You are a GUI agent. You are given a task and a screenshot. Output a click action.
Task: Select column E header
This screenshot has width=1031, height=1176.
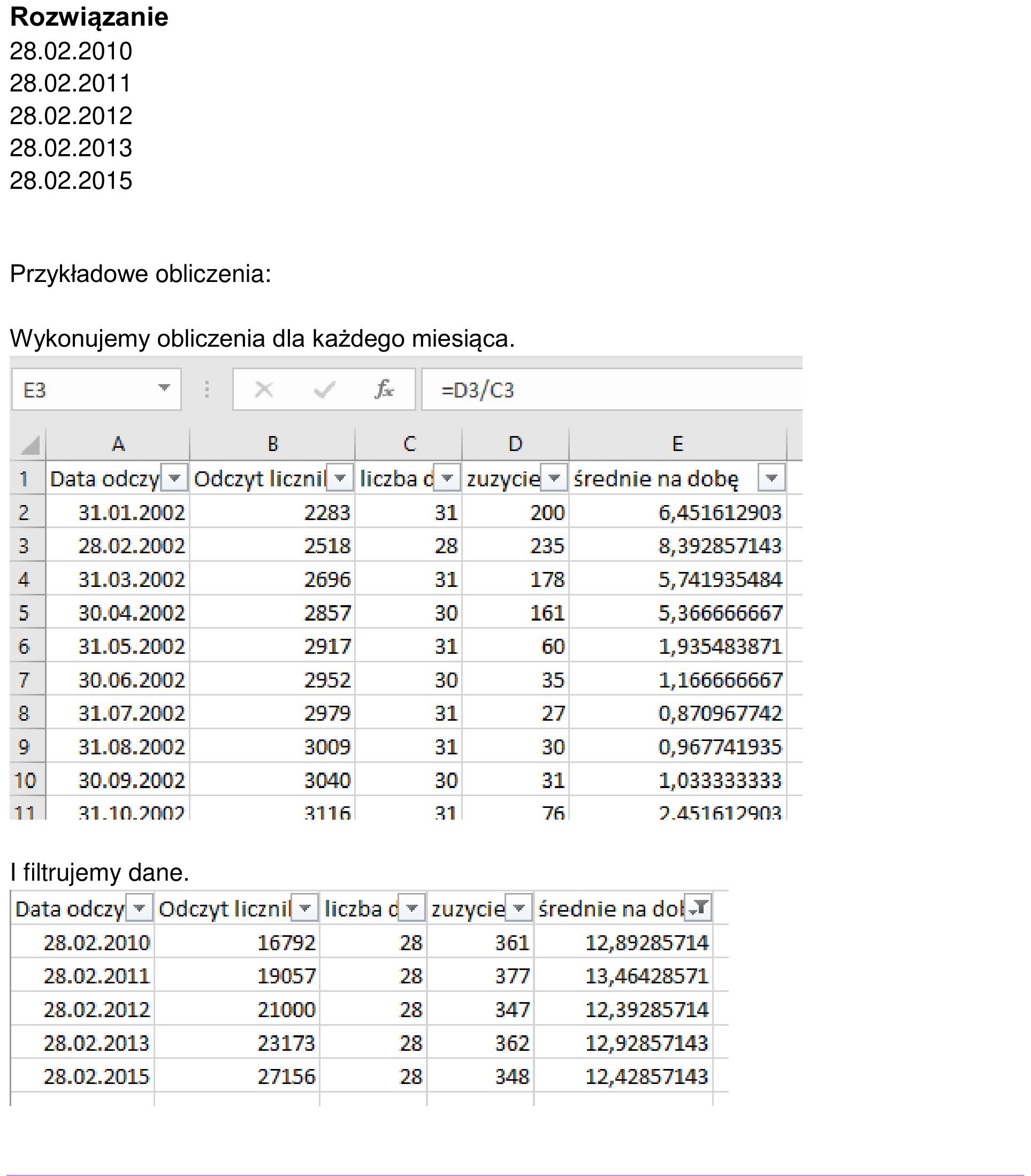coord(678,444)
